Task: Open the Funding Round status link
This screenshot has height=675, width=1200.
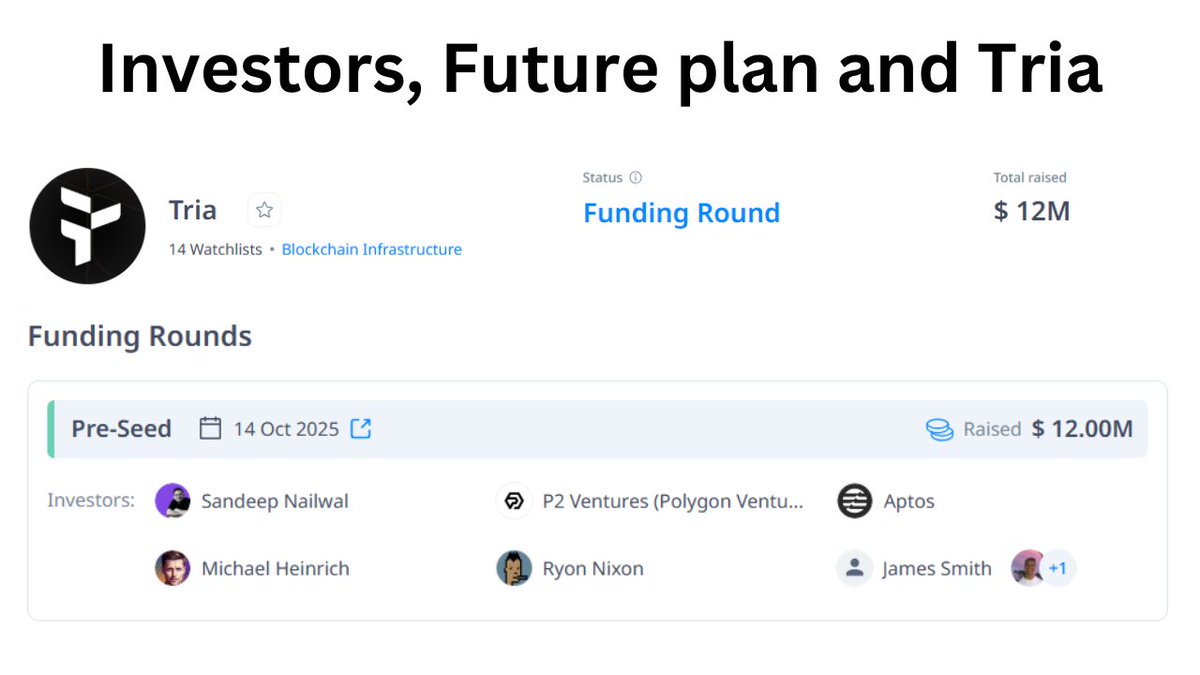Action: click(x=681, y=213)
